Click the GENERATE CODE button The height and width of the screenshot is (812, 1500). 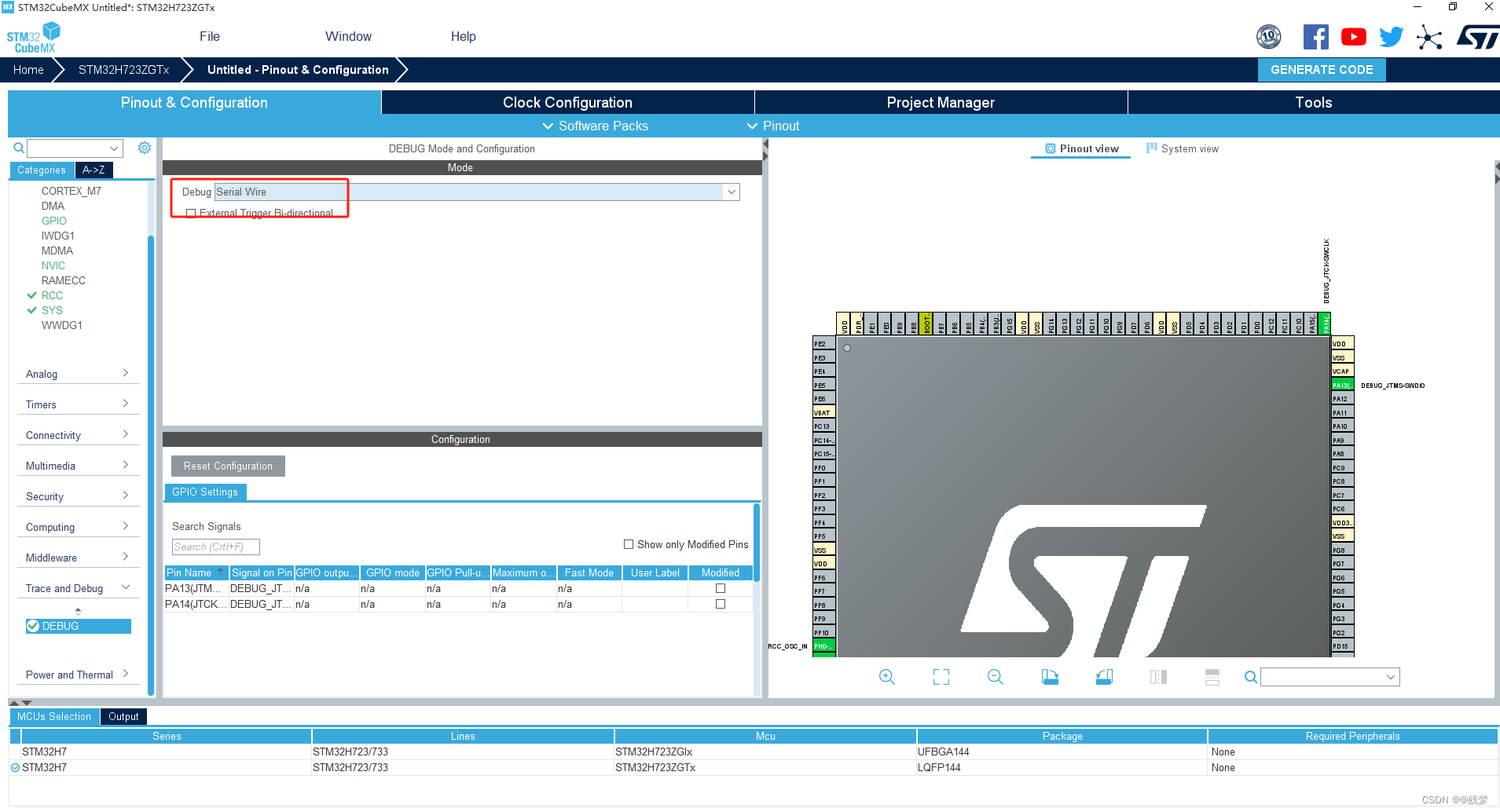pyautogui.click(x=1322, y=70)
